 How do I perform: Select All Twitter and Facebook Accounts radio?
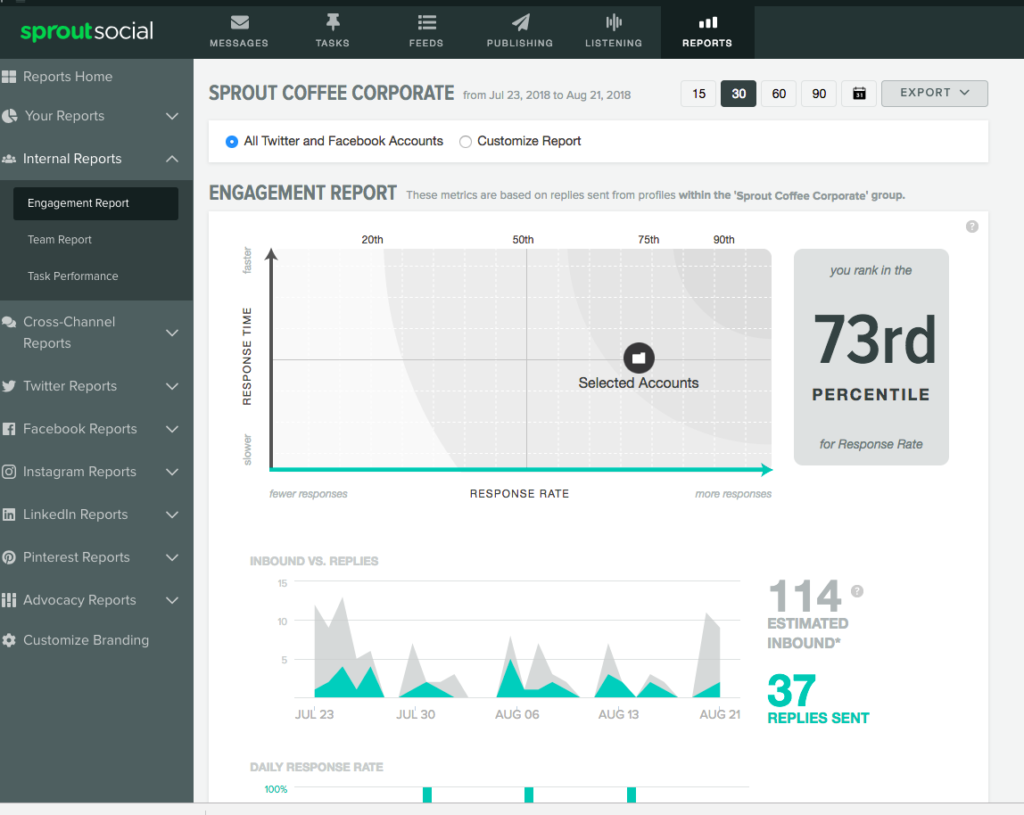coord(231,142)
